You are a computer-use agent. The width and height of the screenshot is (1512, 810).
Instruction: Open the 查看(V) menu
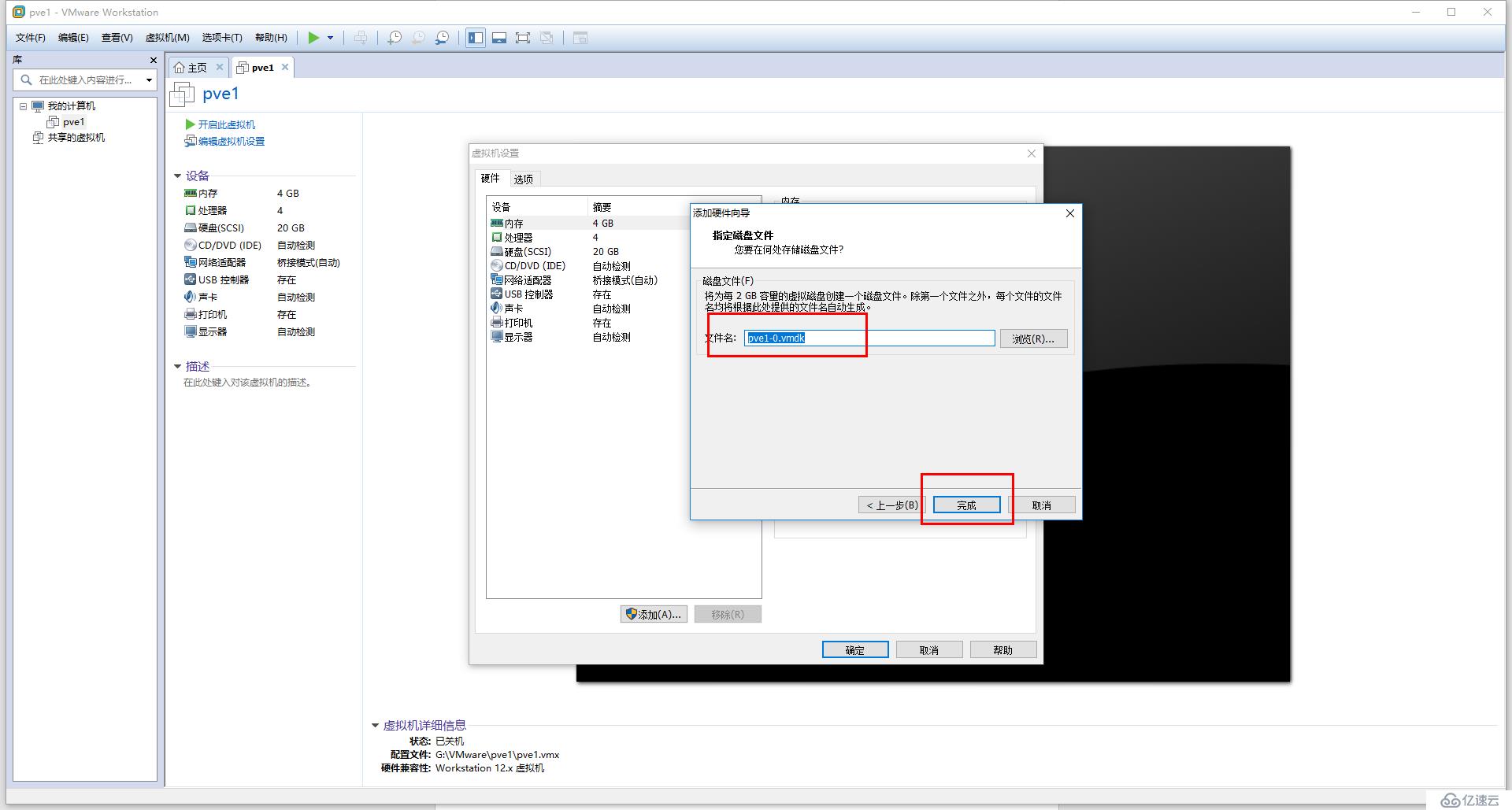(117, 38)
